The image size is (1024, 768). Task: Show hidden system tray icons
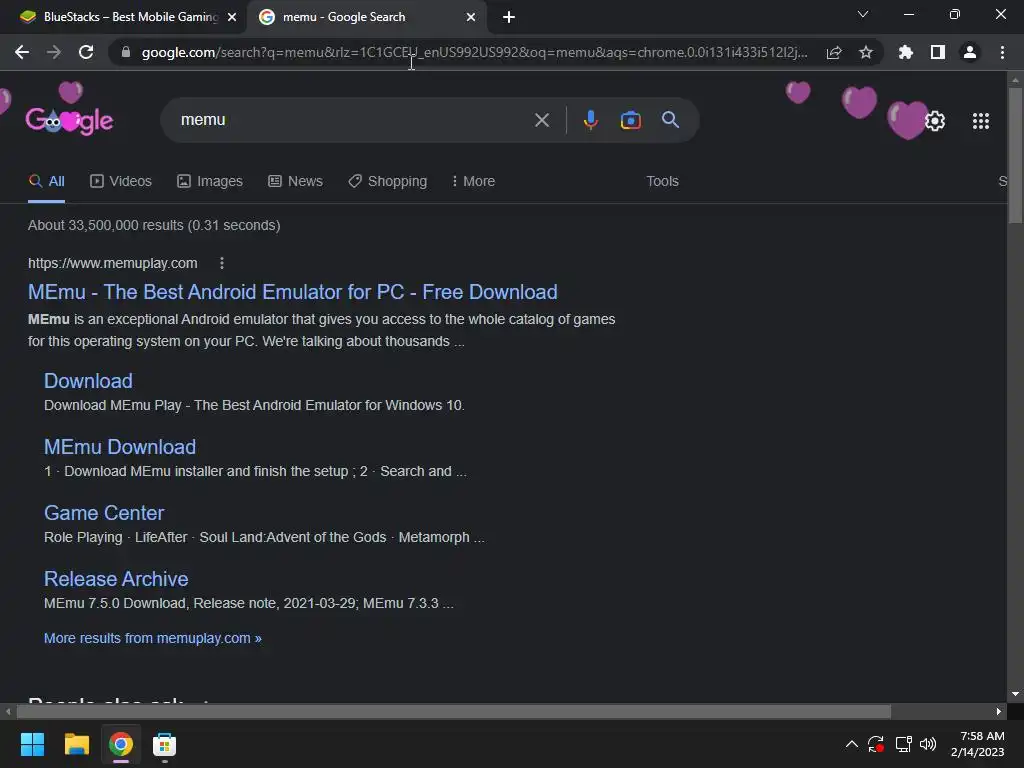click(852, 744)
